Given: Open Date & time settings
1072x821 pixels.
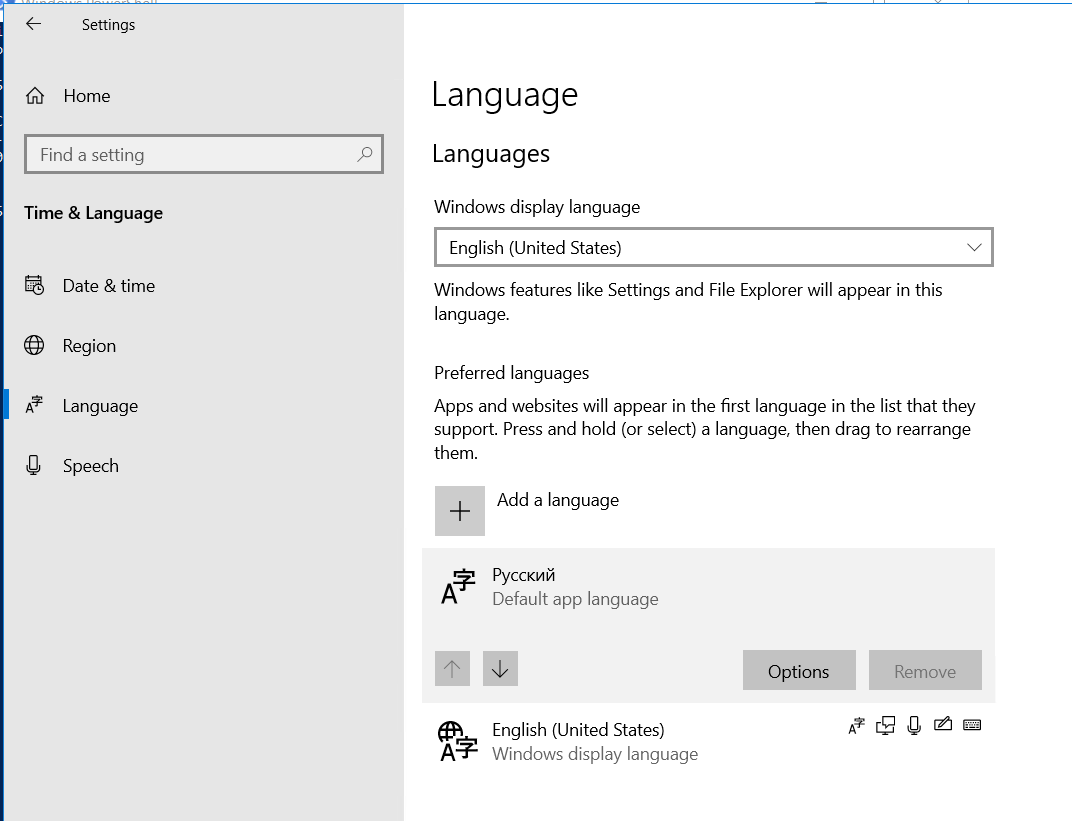Looking at the screenshot, I should point(108,286).
